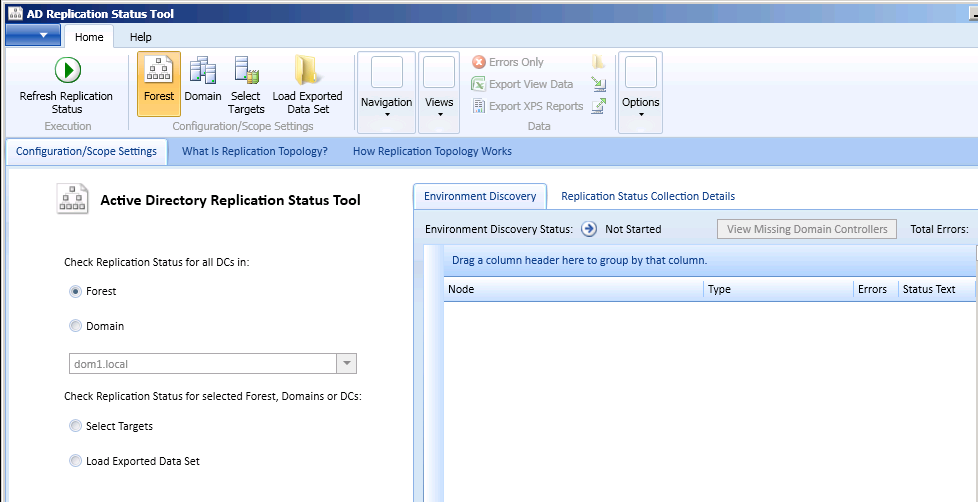Image resolution: width=978 pixels, height=502 pixels.
Task: Switch to the Help ribbon tab
Action: pyautogui.click(x=141, y=37)
